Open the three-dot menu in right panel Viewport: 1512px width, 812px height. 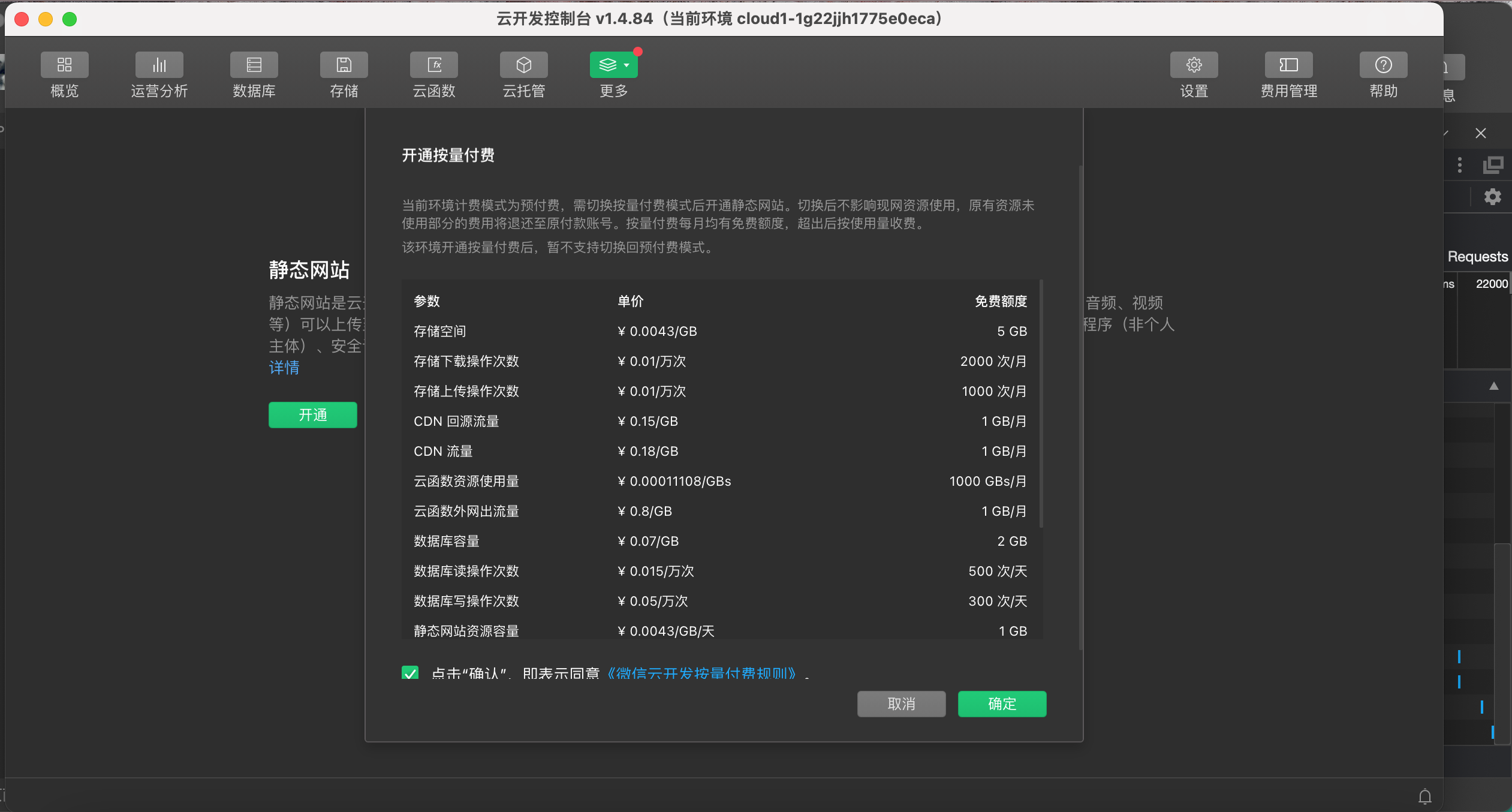(x=1460, y=165)
